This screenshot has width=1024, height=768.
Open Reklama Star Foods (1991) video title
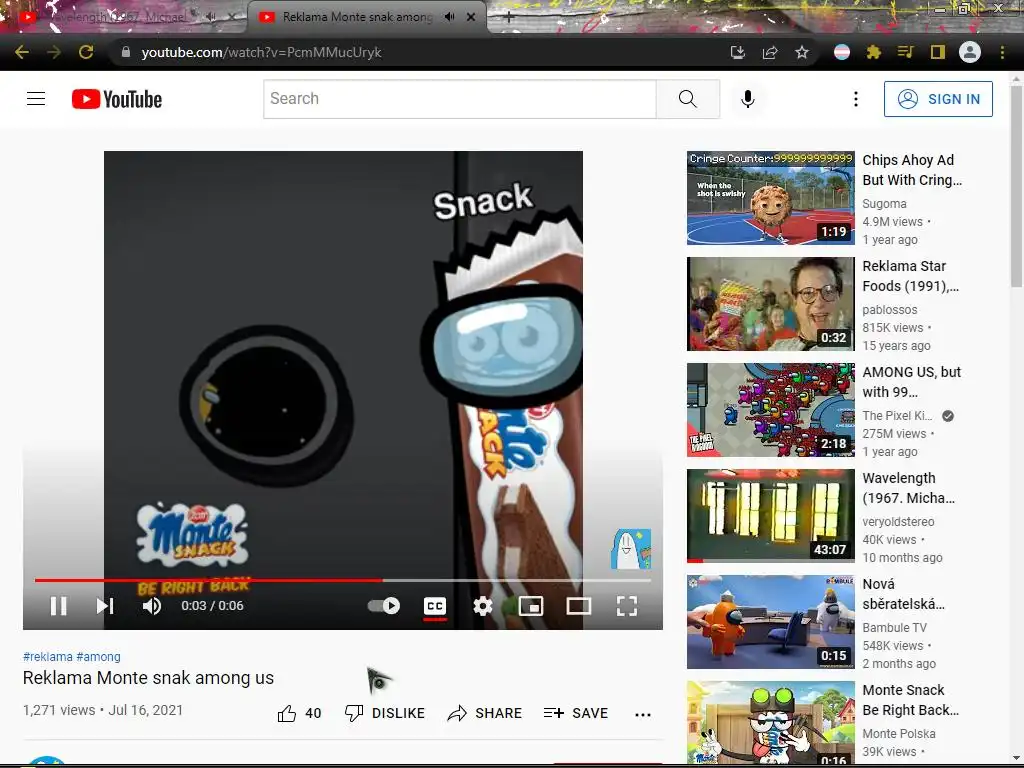pyautogui.click(x=910, y=276)
